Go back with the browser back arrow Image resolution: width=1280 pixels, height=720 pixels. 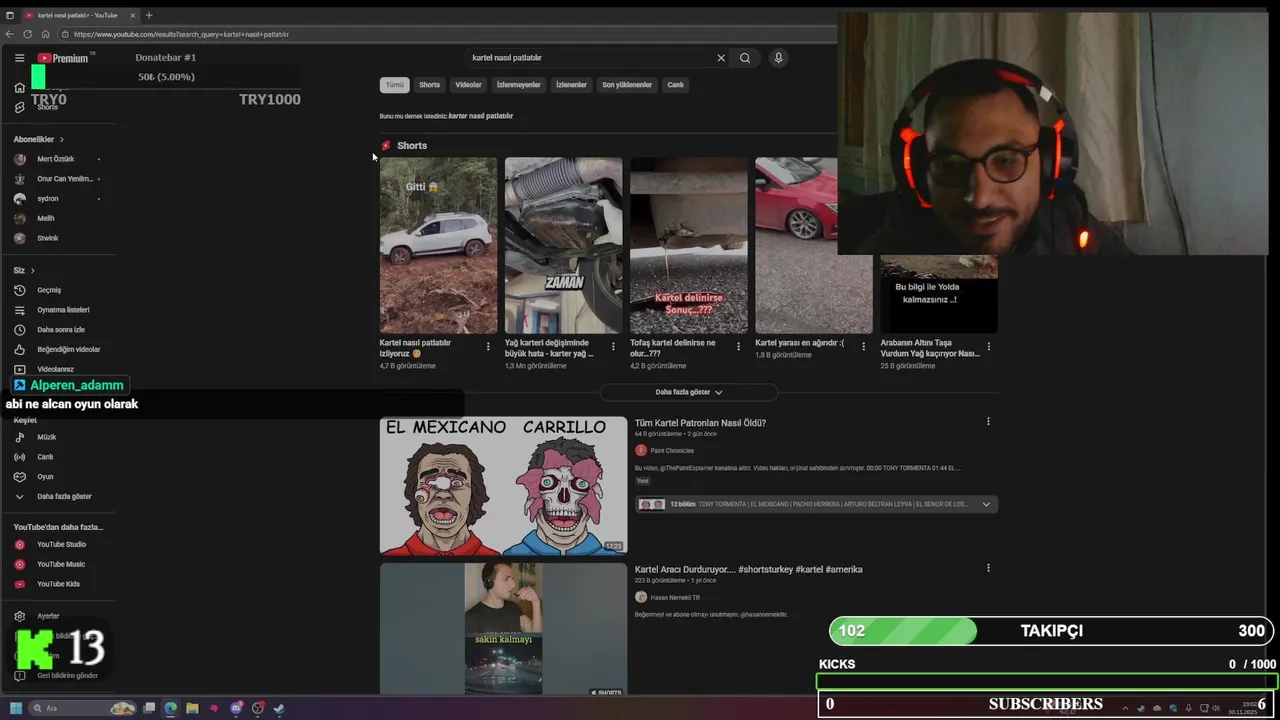tap(11, 34)
